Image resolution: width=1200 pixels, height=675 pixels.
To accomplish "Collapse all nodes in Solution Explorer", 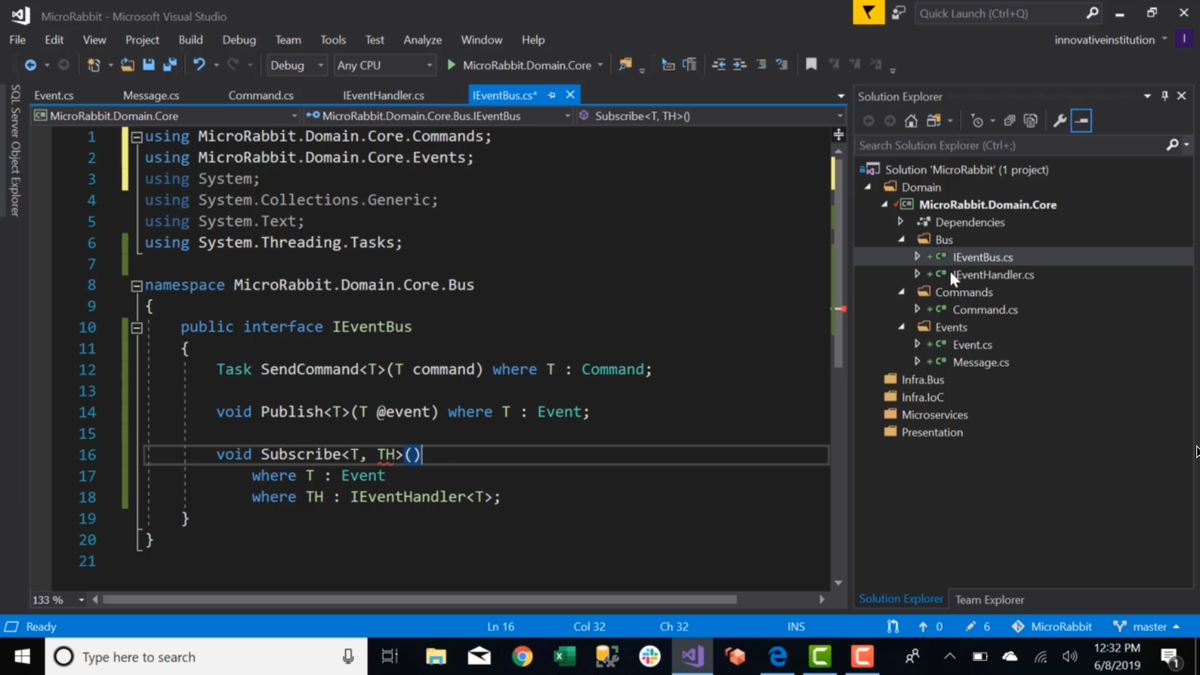I will 1009,121.
